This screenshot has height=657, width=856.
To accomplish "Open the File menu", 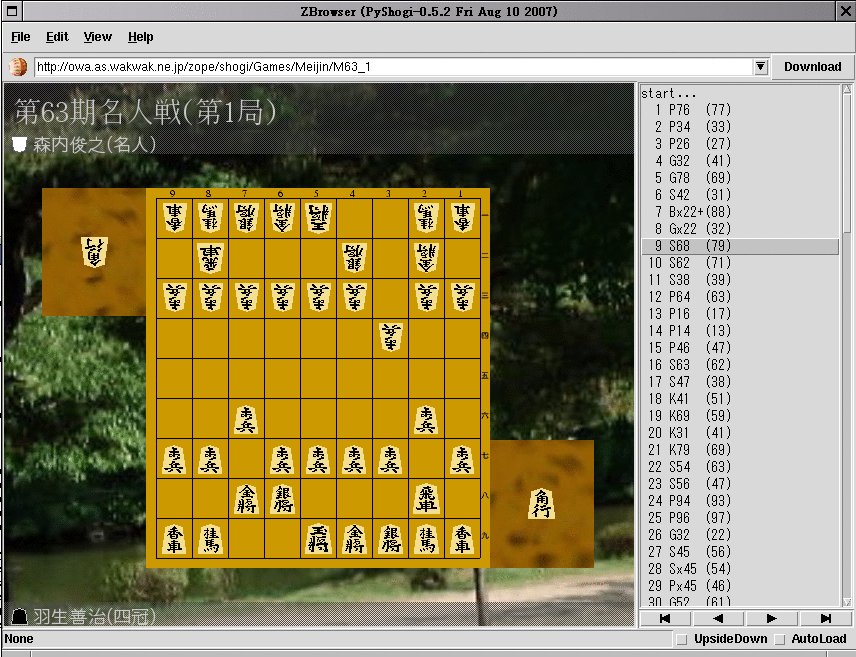I will [20, 37].
